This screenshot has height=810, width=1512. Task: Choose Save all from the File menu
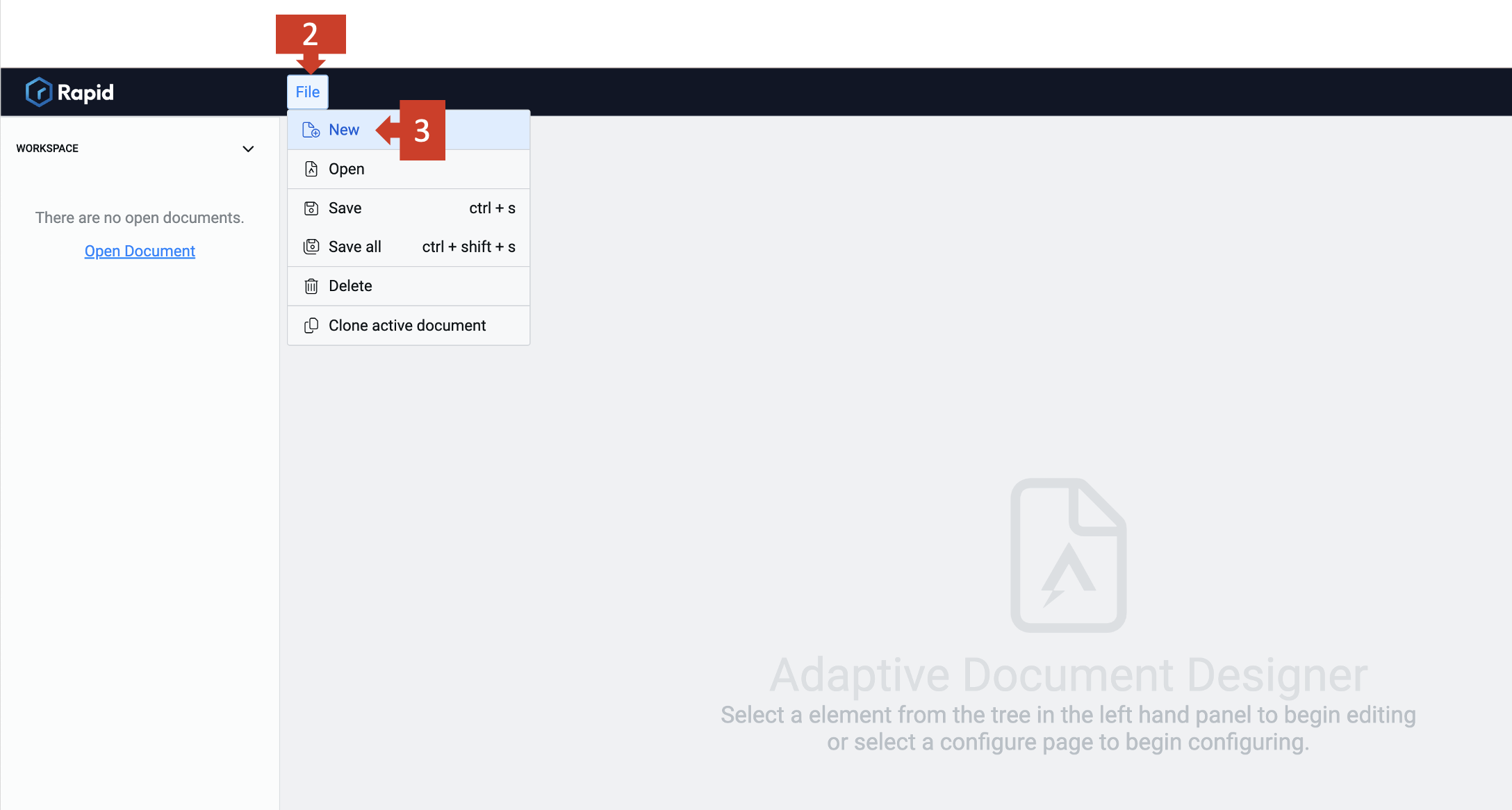(354, 247)
